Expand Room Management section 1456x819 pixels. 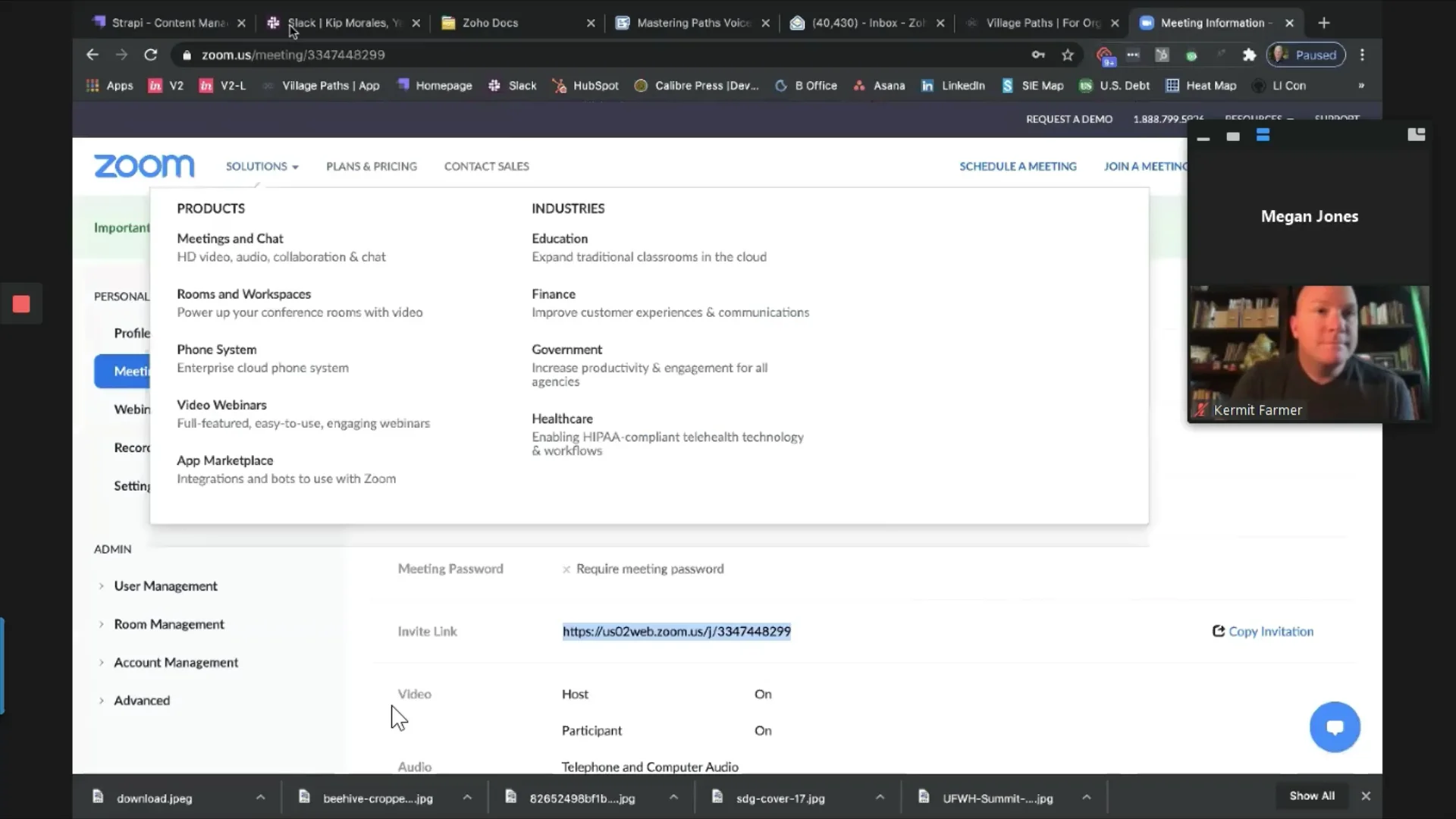169,624
